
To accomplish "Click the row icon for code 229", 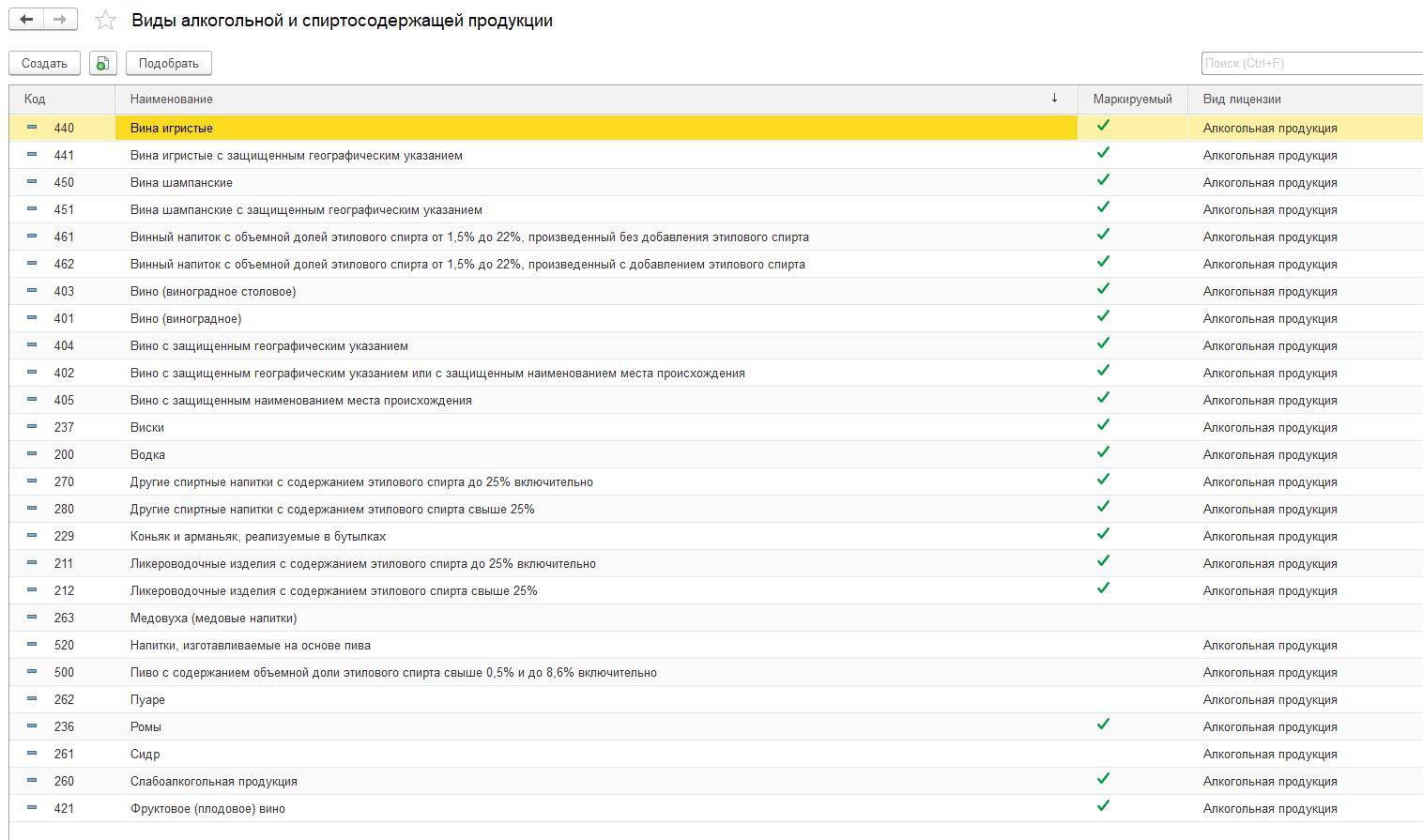I will 32,535.
